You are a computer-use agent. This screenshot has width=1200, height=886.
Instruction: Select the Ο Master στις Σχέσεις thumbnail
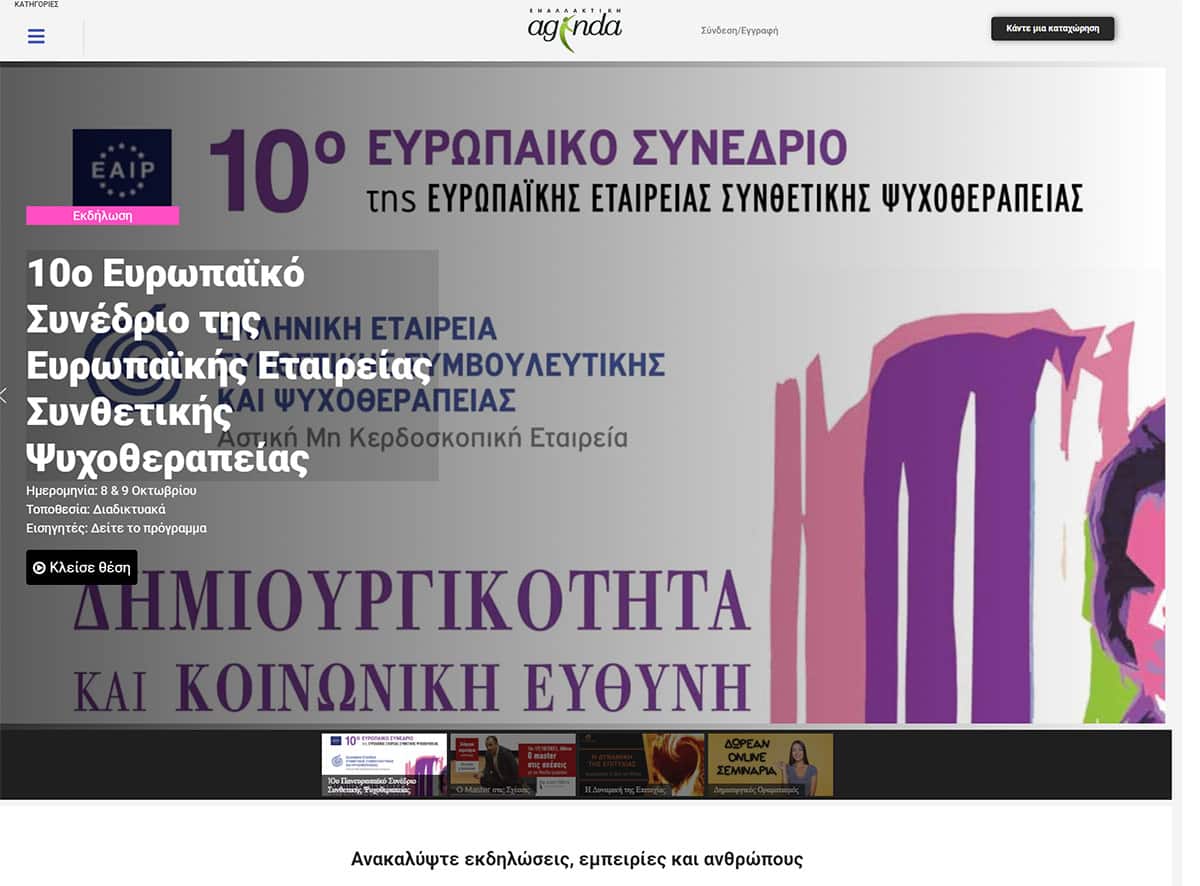coord(513,765)
